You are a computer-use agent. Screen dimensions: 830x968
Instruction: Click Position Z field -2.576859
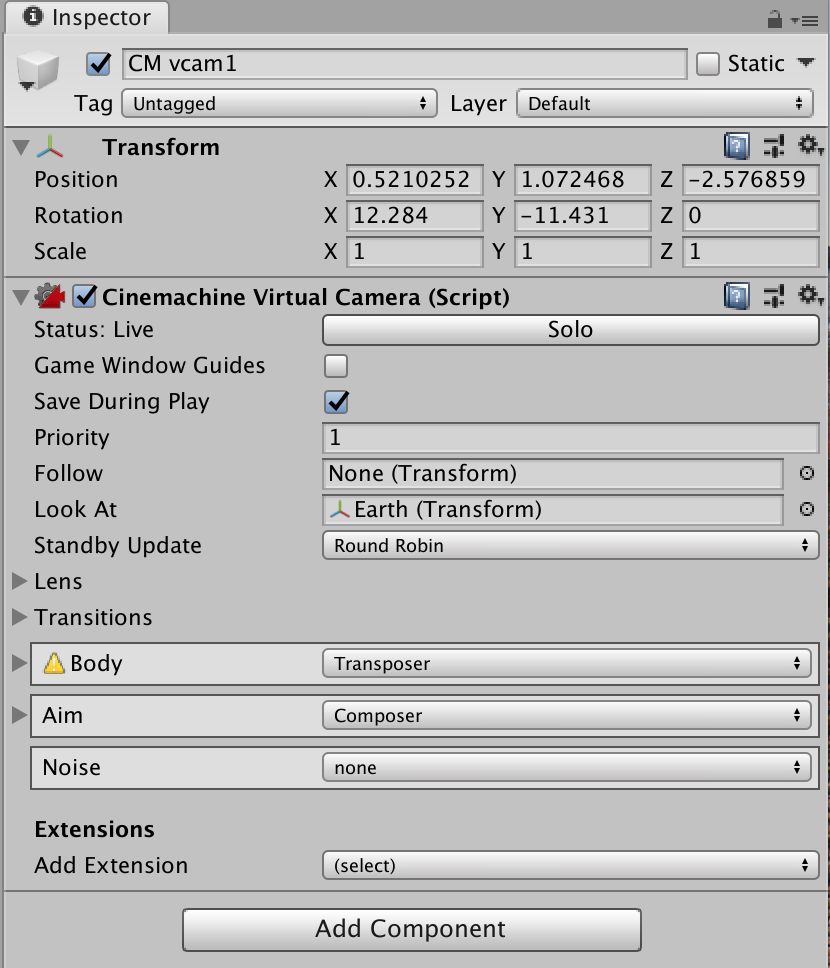coord(750,180)
